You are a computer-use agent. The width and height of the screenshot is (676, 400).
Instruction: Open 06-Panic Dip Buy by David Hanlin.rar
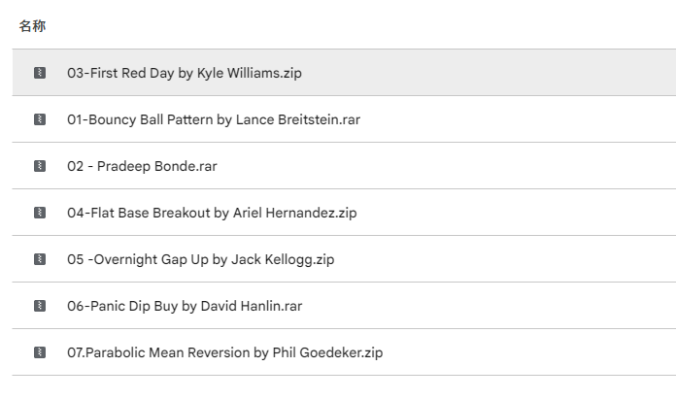coord(184,306)
